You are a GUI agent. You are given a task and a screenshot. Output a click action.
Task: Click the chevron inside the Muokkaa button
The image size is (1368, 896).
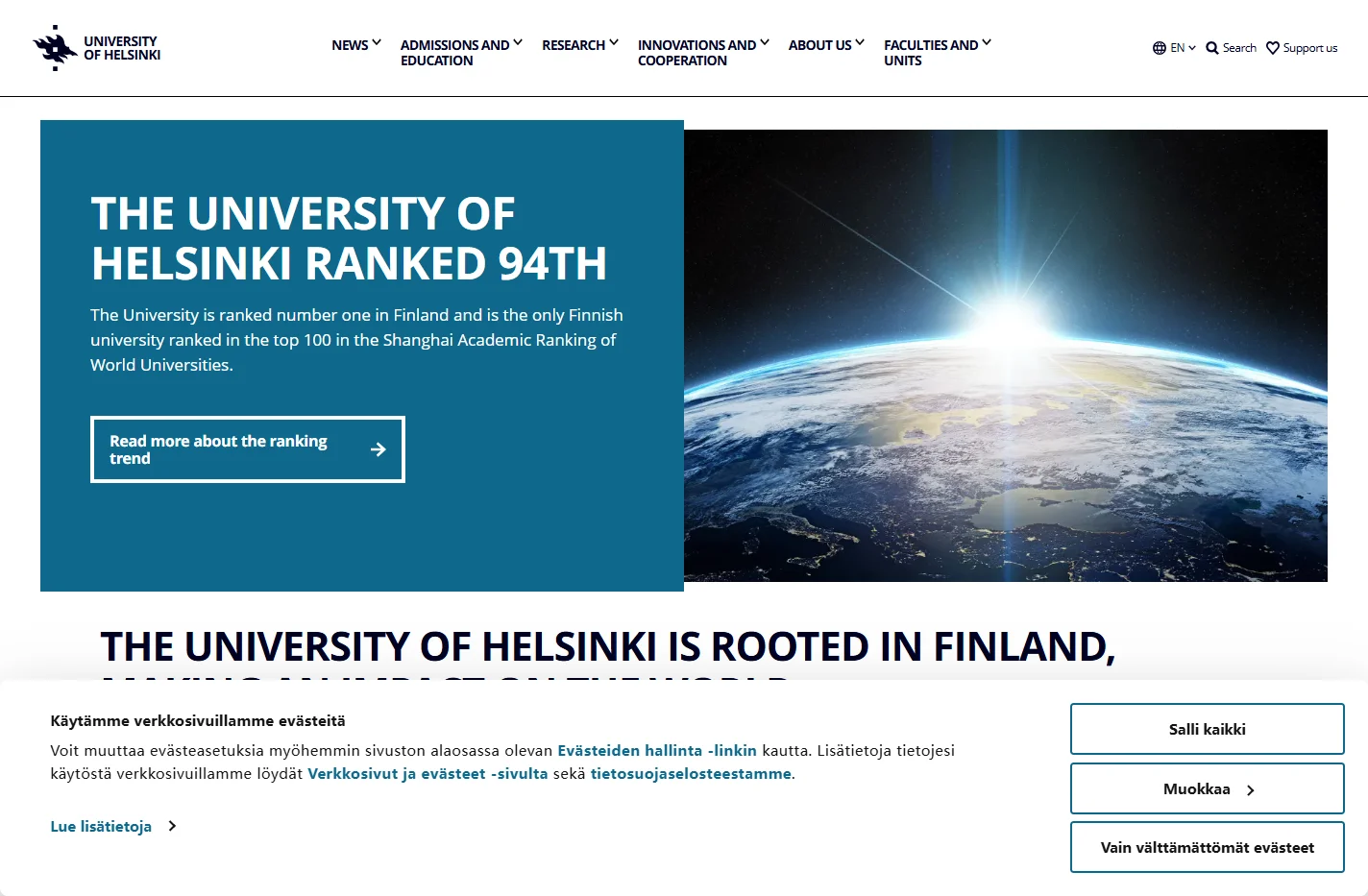[1251, 790]
